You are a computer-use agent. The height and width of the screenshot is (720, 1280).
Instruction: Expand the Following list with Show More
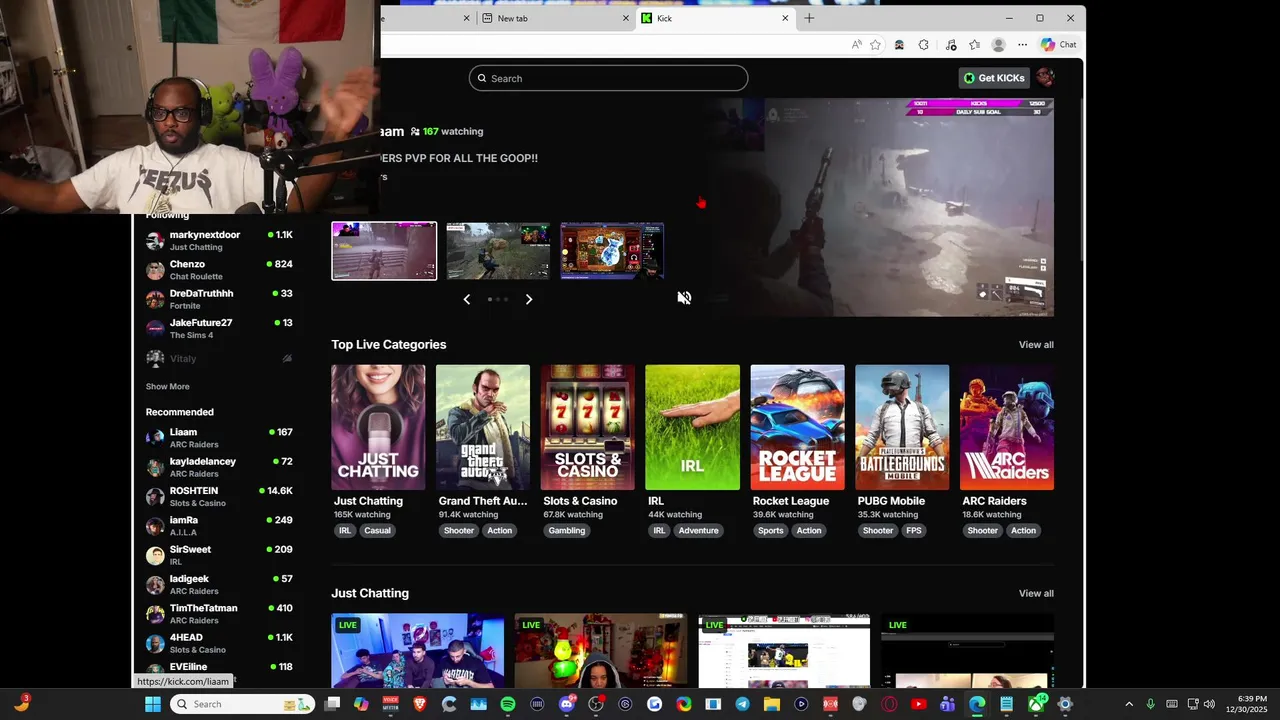coord(167,386)
